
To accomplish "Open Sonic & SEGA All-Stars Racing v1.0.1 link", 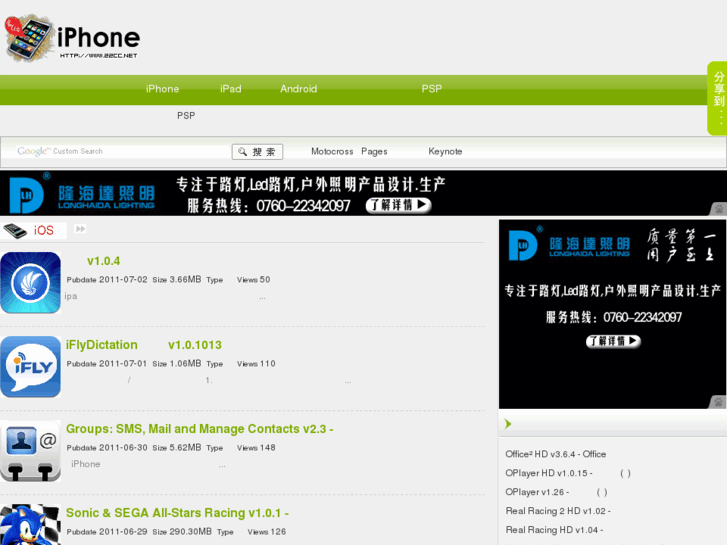I will tap(177, 513).
